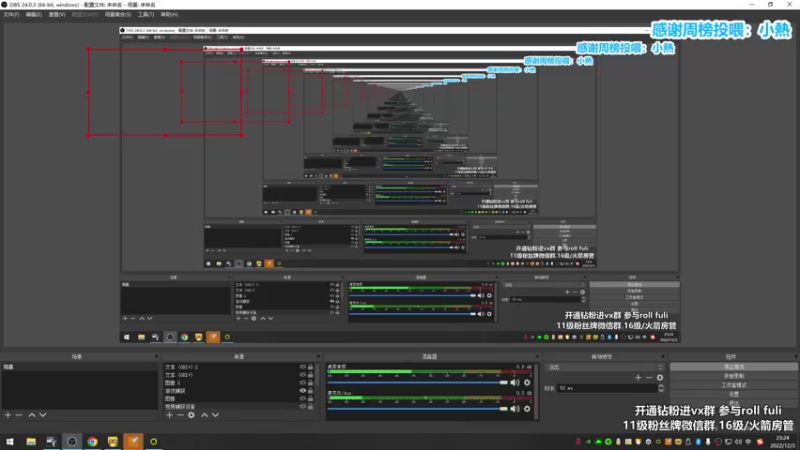
Task: Open the Windows Start menu
Action: click(10, 441)
